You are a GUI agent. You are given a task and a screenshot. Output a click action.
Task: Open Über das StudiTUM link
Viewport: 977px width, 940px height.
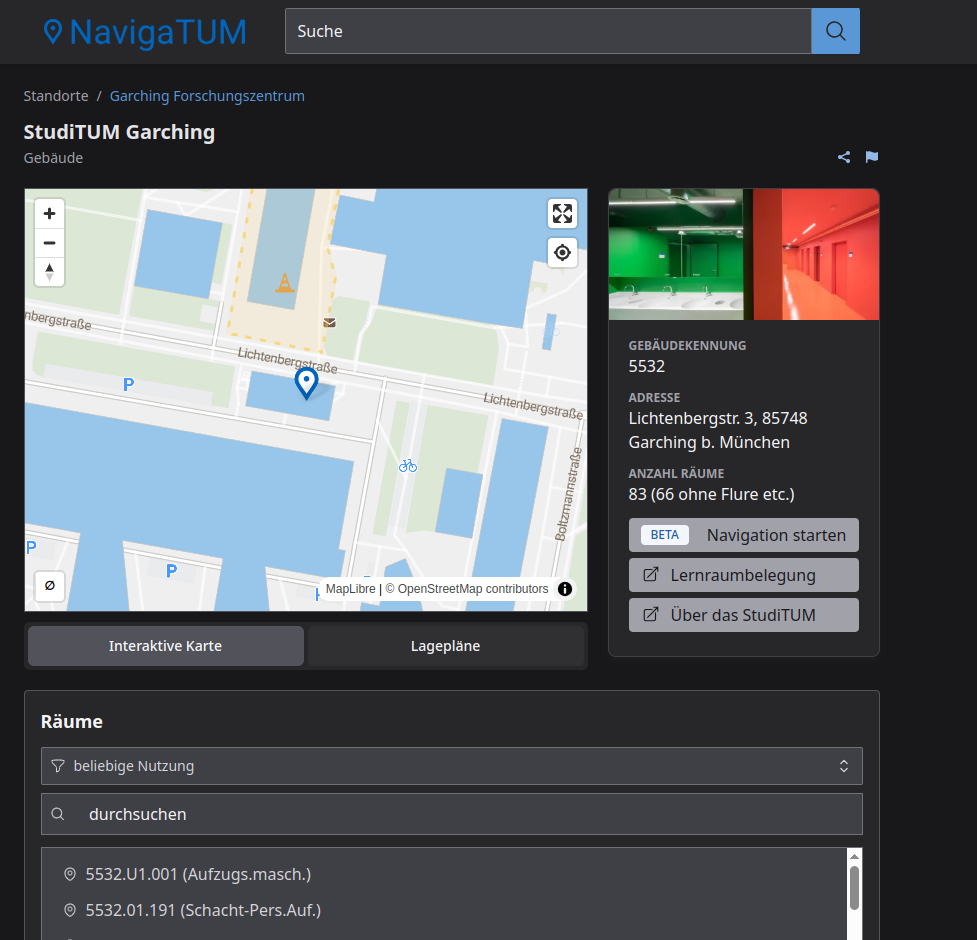pyautogui.click(x=743, y=615)
